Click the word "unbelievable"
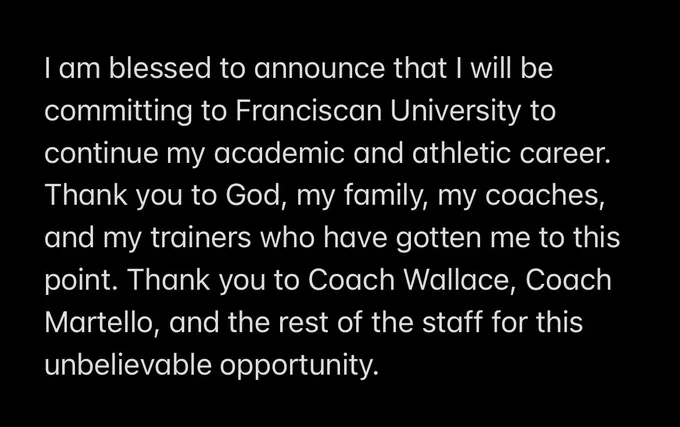680x427 pixels. (128, 365)
